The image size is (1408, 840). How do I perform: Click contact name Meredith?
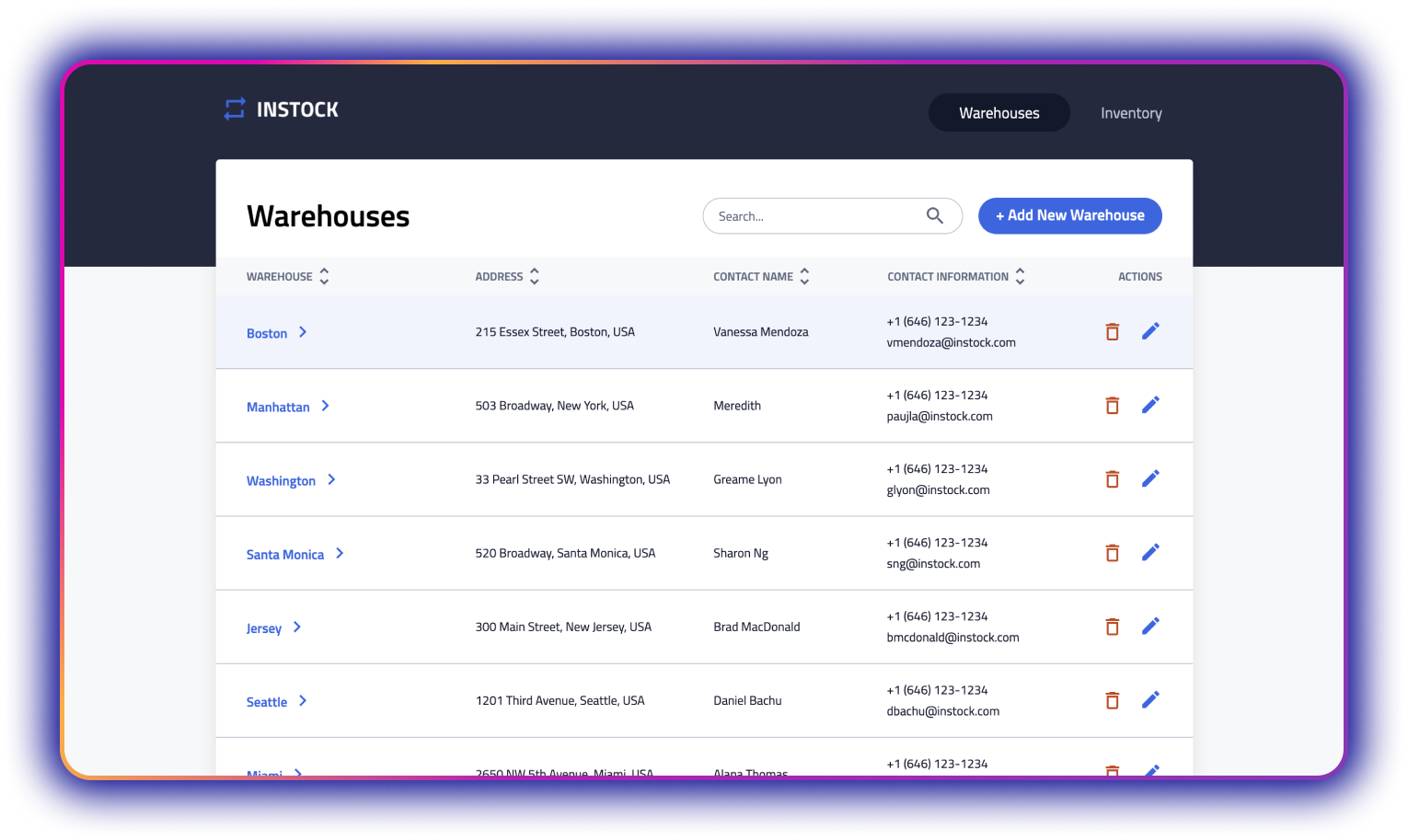point(737,406)
